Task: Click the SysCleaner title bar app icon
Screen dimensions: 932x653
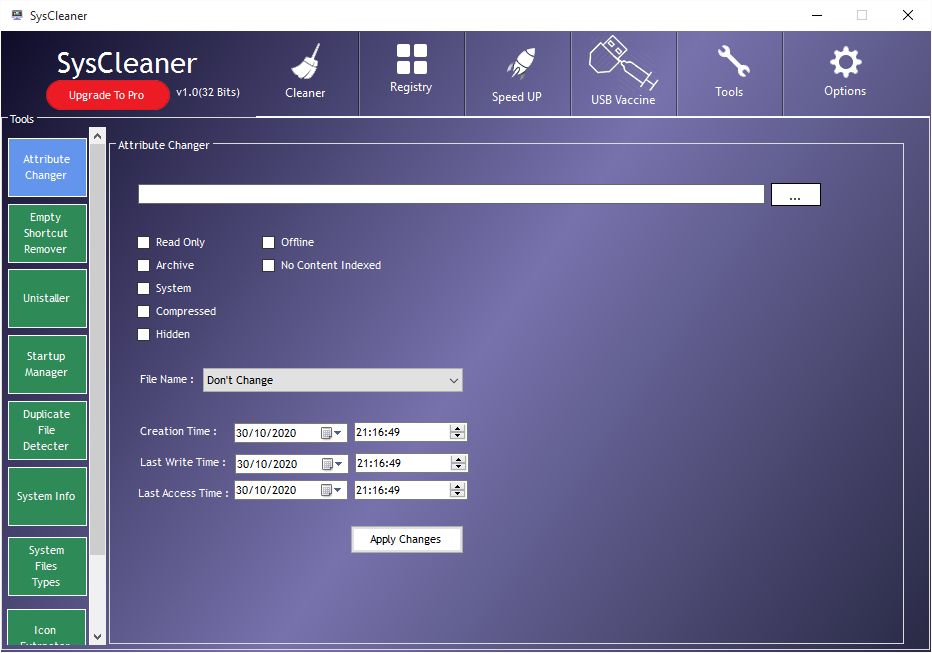Action: [x=17, y=15]
